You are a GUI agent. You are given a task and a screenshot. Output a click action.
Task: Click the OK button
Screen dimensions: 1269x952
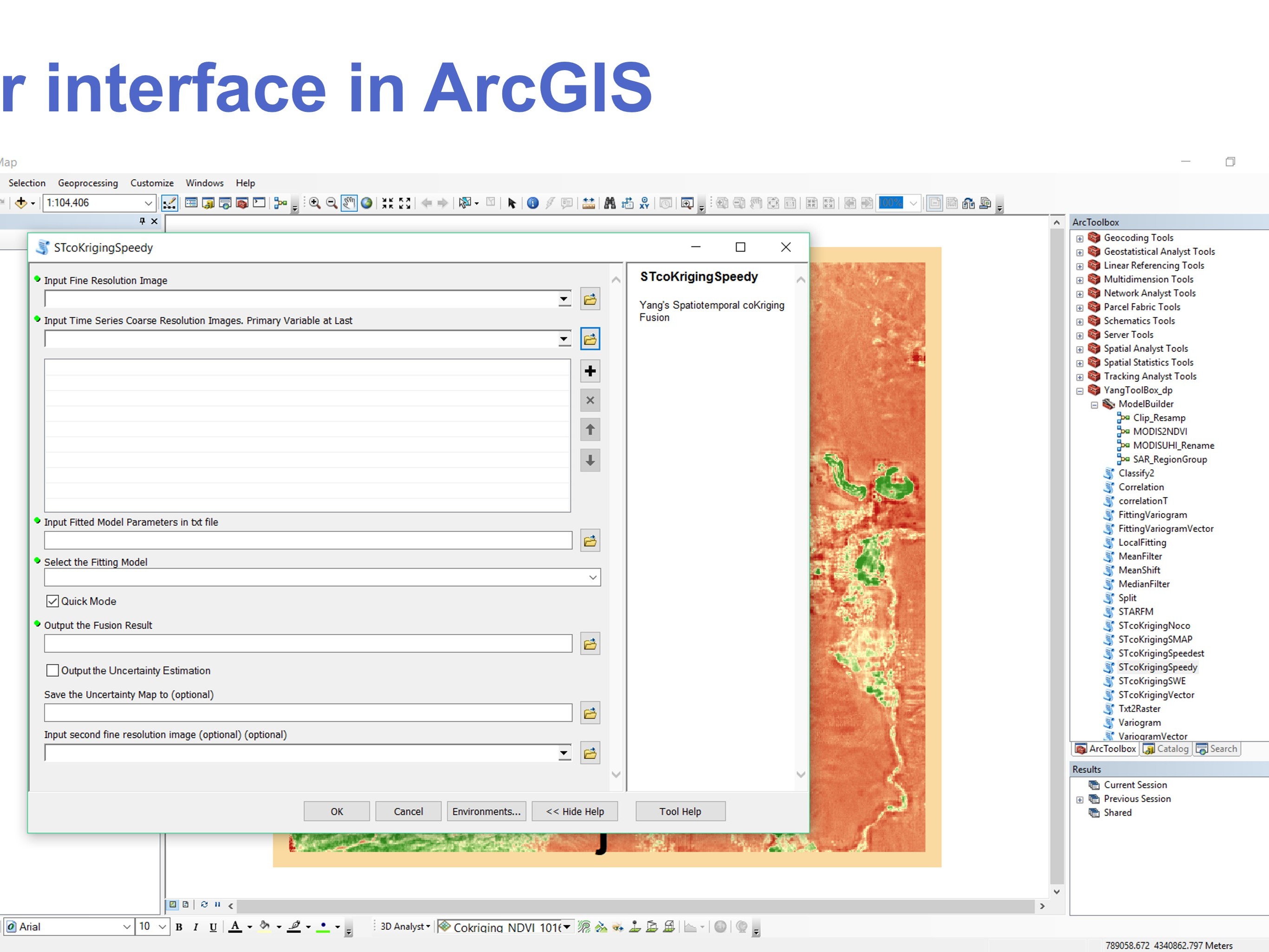coord(337,811)
